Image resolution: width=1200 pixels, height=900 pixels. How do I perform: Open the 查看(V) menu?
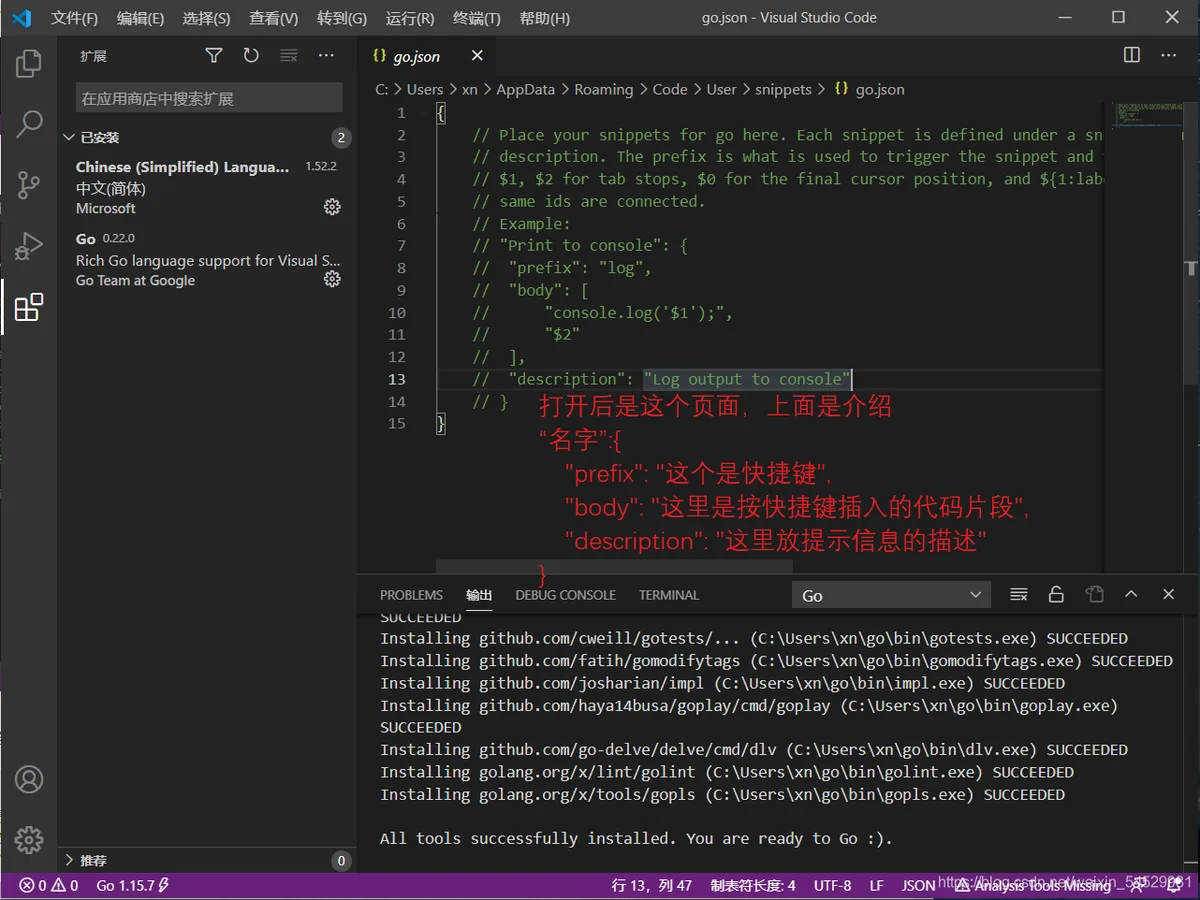pyautogui.click(x=274, y=18)
